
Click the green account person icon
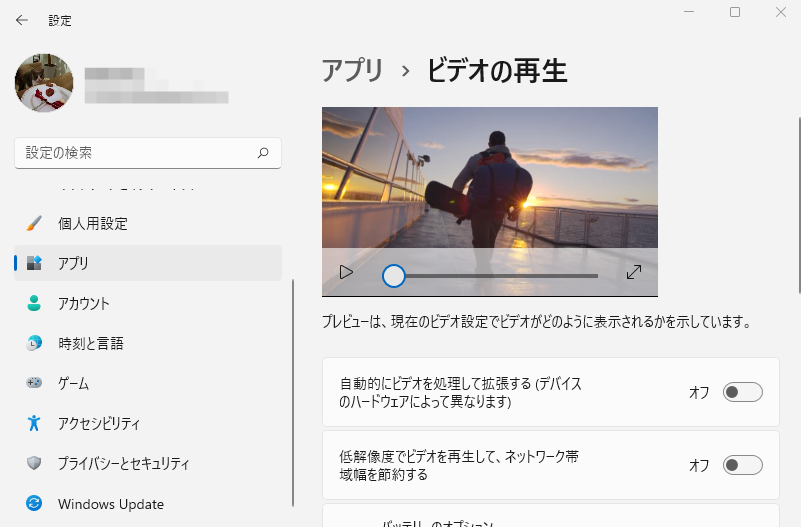tap(34, 303)
